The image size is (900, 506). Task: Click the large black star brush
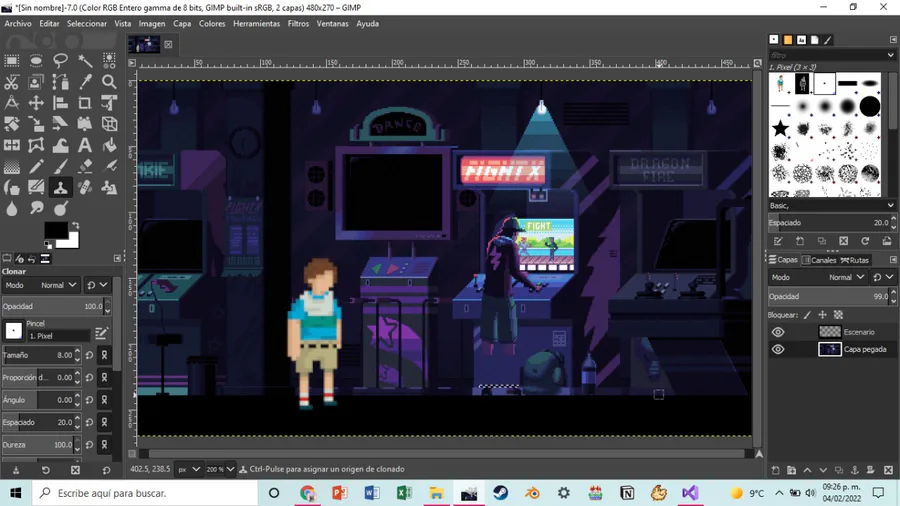pos(781,128)
